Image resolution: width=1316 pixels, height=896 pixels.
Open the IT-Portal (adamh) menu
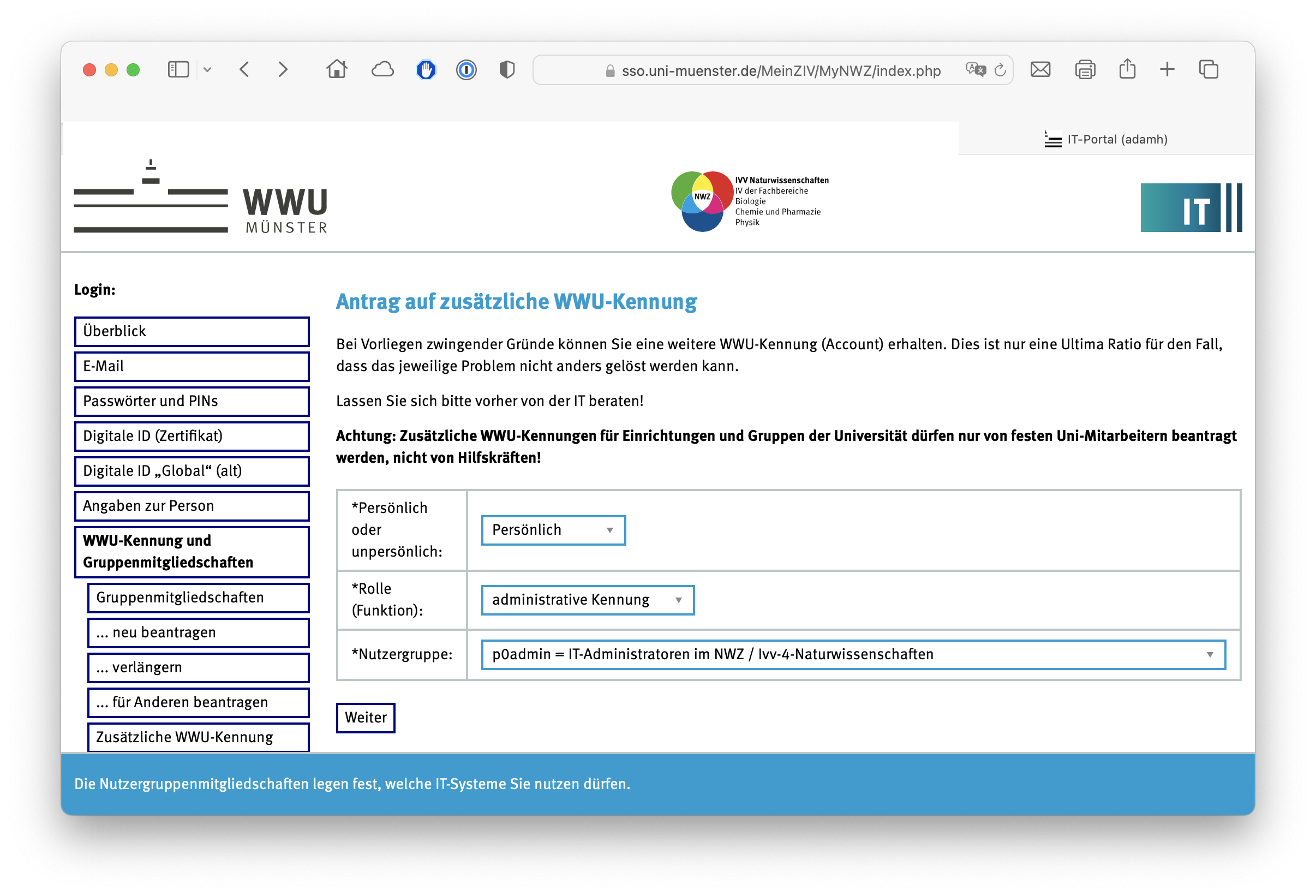tap(1106, 139)
